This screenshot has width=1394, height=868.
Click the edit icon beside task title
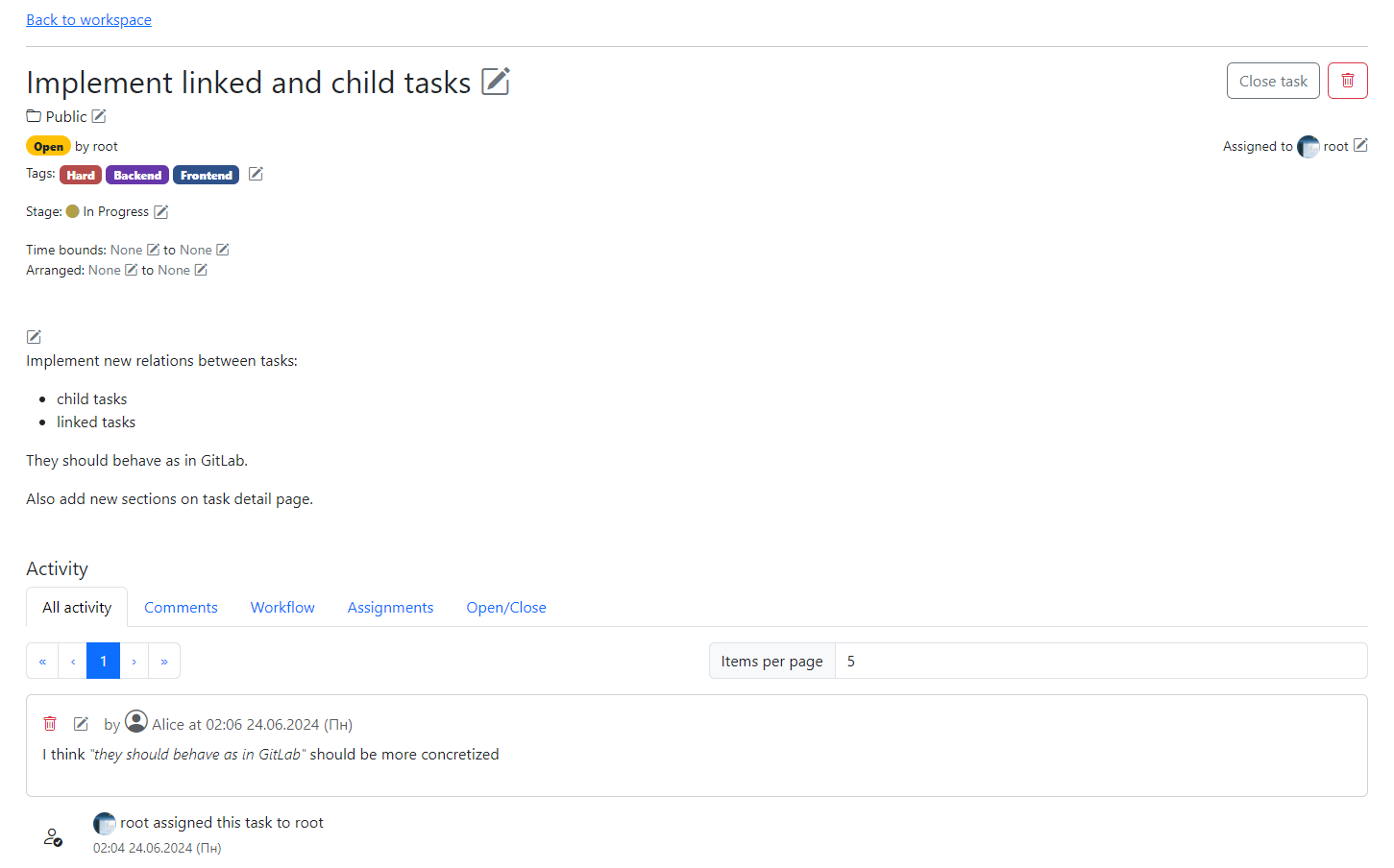click(x=495, y=82)
